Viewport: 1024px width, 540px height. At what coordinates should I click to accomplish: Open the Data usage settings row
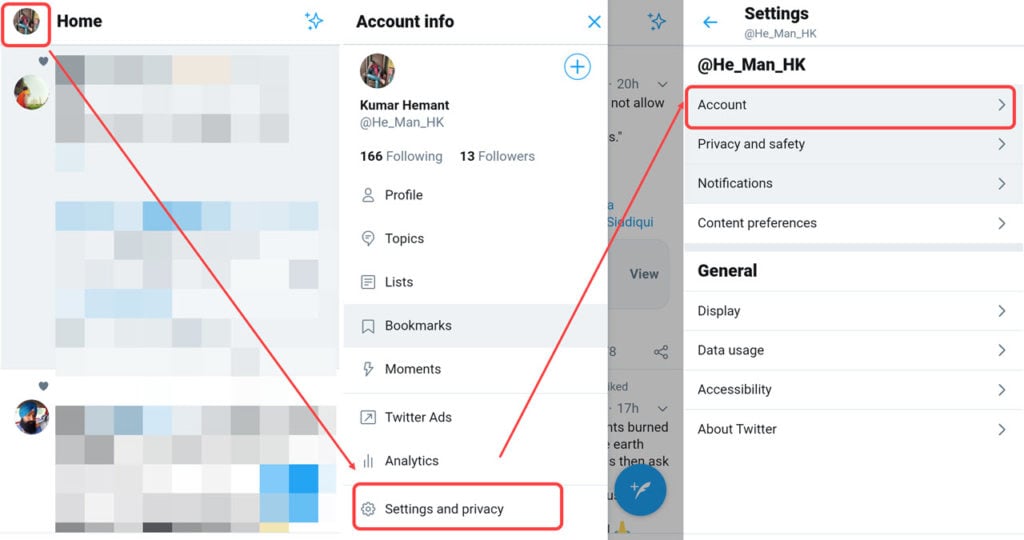[x=853, y=350]
